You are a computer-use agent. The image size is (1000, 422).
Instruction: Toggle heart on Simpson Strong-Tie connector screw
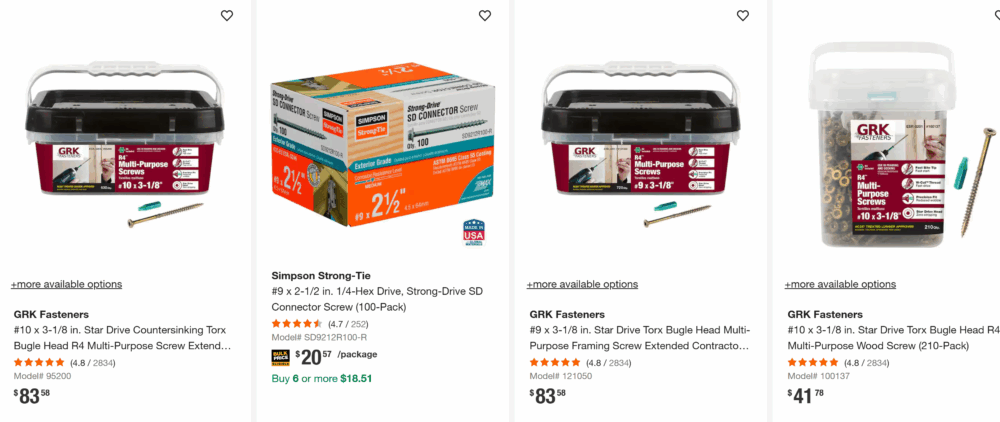(x=485, y=16)
